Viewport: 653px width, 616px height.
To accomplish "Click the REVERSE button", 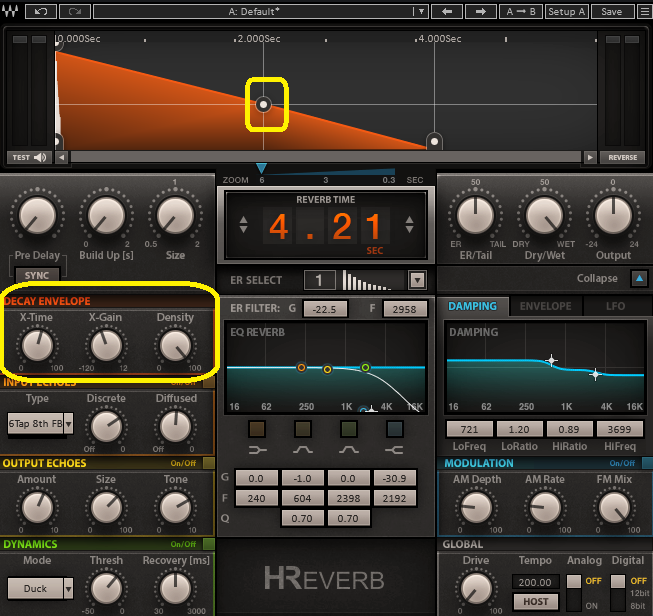I will coord(622,157).
